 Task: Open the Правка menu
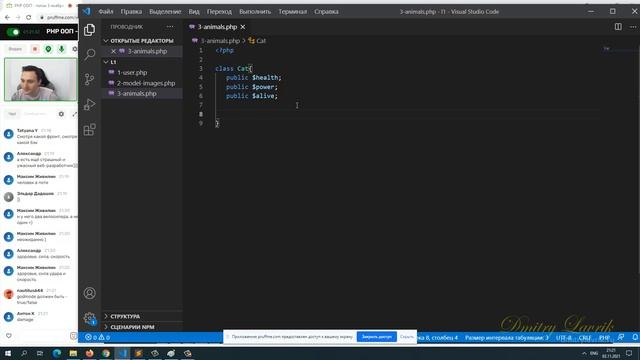tap(131, 11)
